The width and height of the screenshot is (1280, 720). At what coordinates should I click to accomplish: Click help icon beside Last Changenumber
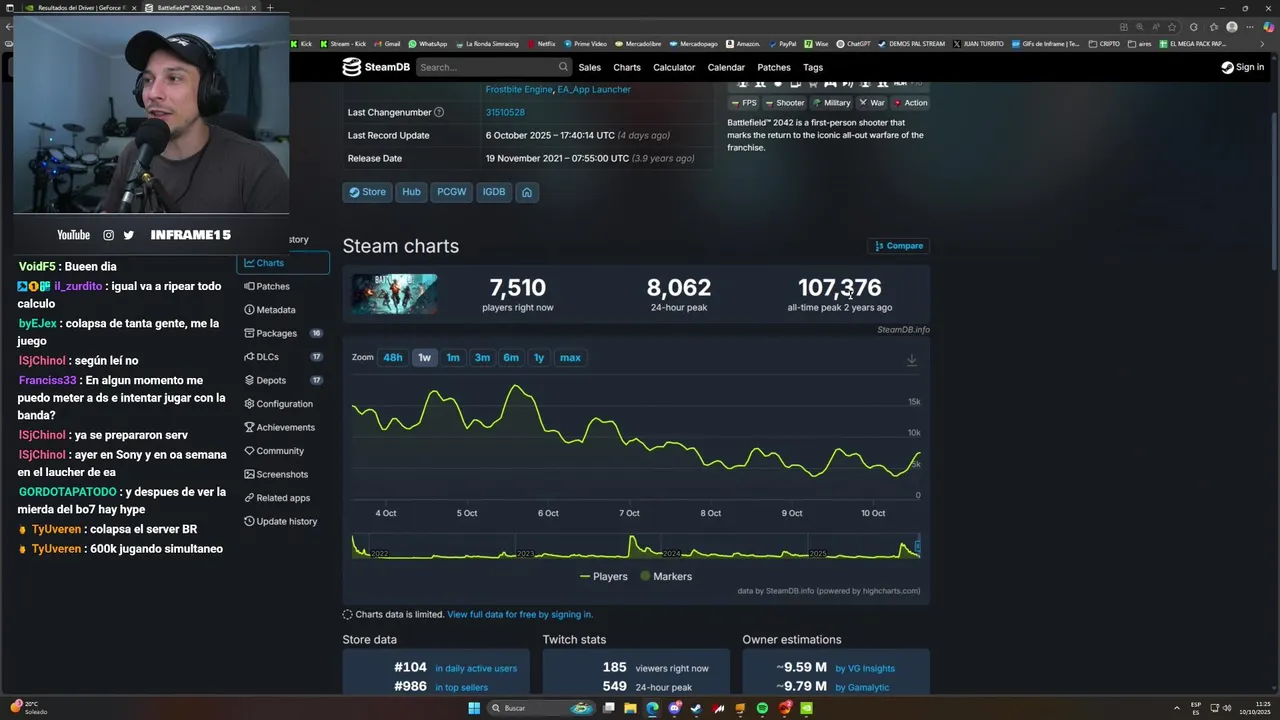coord(439,112)
